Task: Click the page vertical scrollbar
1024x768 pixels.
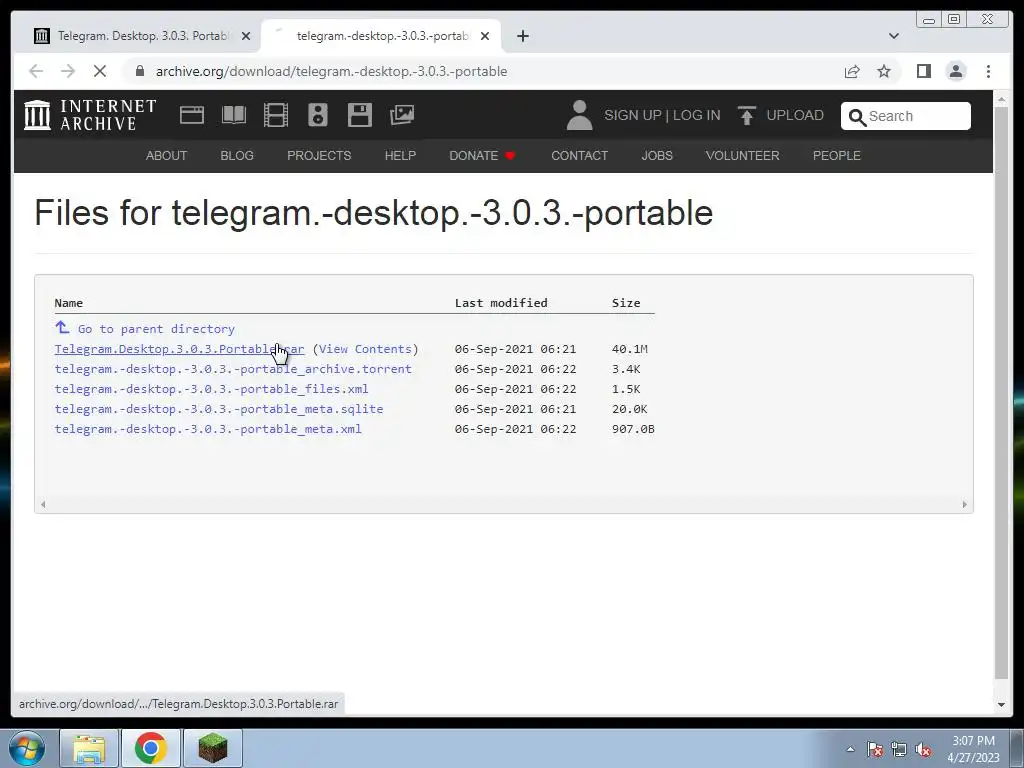Action: (x=1001, y=392)
